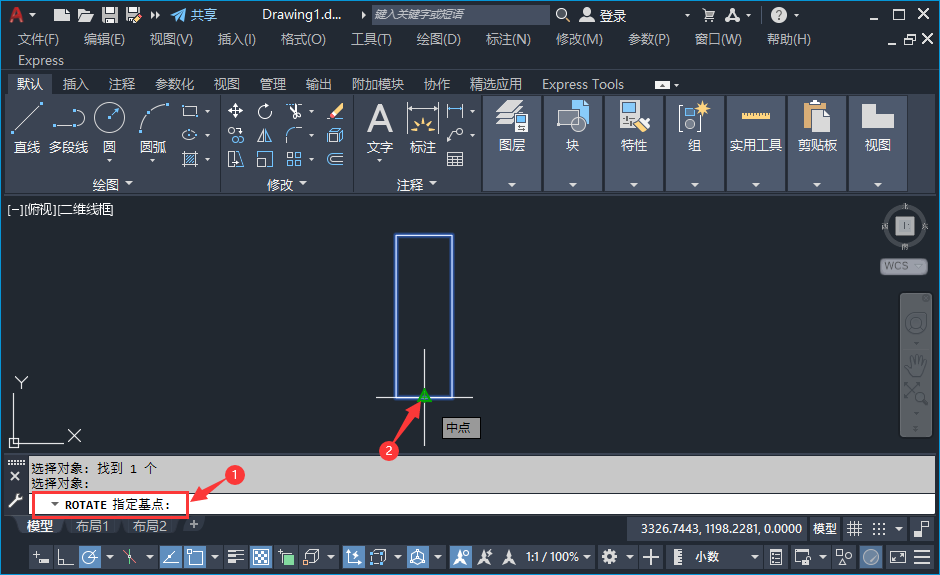
Task: Click the 共享 share button
Action: point(194,15)
